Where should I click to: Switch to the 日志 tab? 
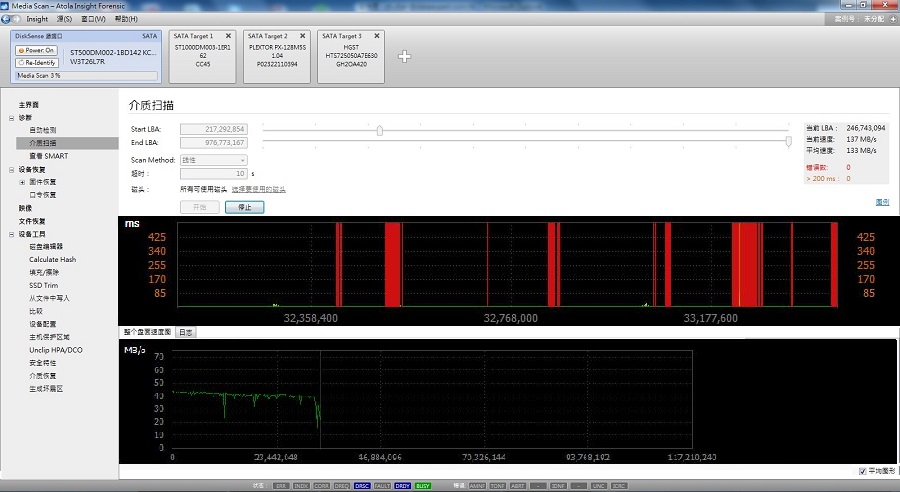click(186, 332)
